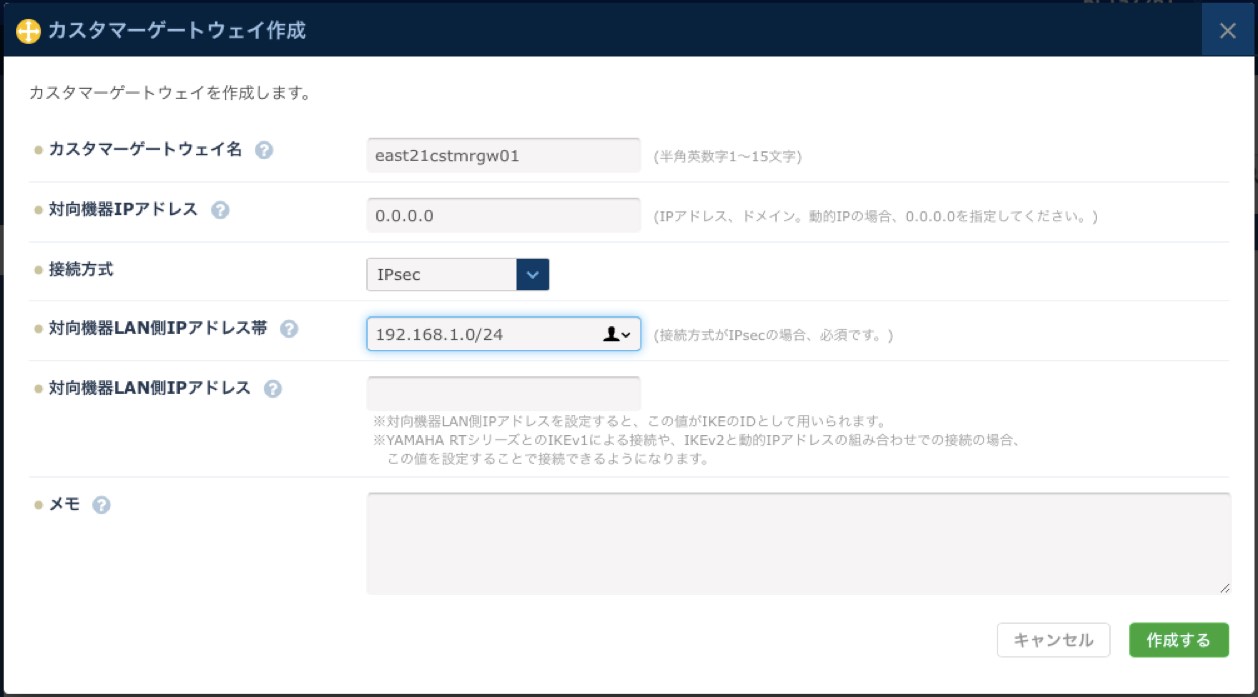Click the yellow plus icon in dialog title
The width and height of the screenshot is (1258, 697).
pyautogui.click(x=29, y=31)
